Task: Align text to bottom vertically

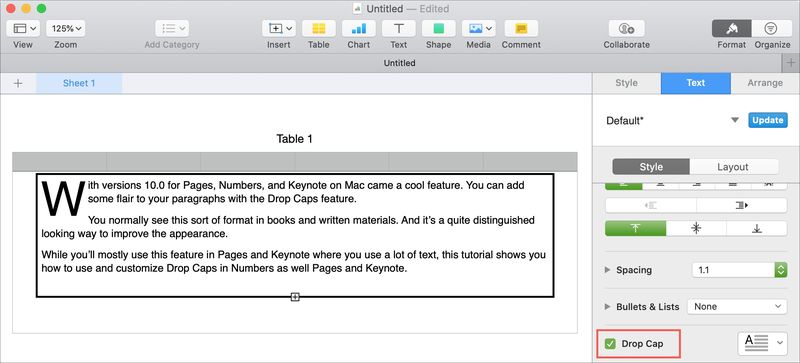Action: (x=757, y=228)
